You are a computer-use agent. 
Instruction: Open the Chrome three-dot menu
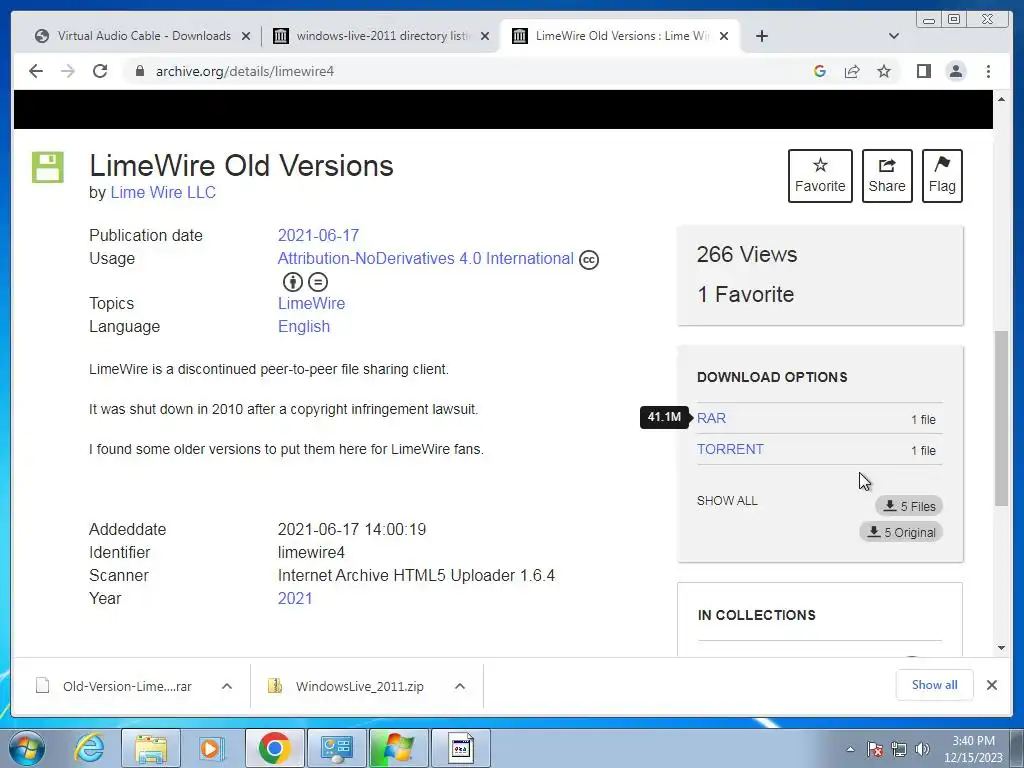(988, 71)
